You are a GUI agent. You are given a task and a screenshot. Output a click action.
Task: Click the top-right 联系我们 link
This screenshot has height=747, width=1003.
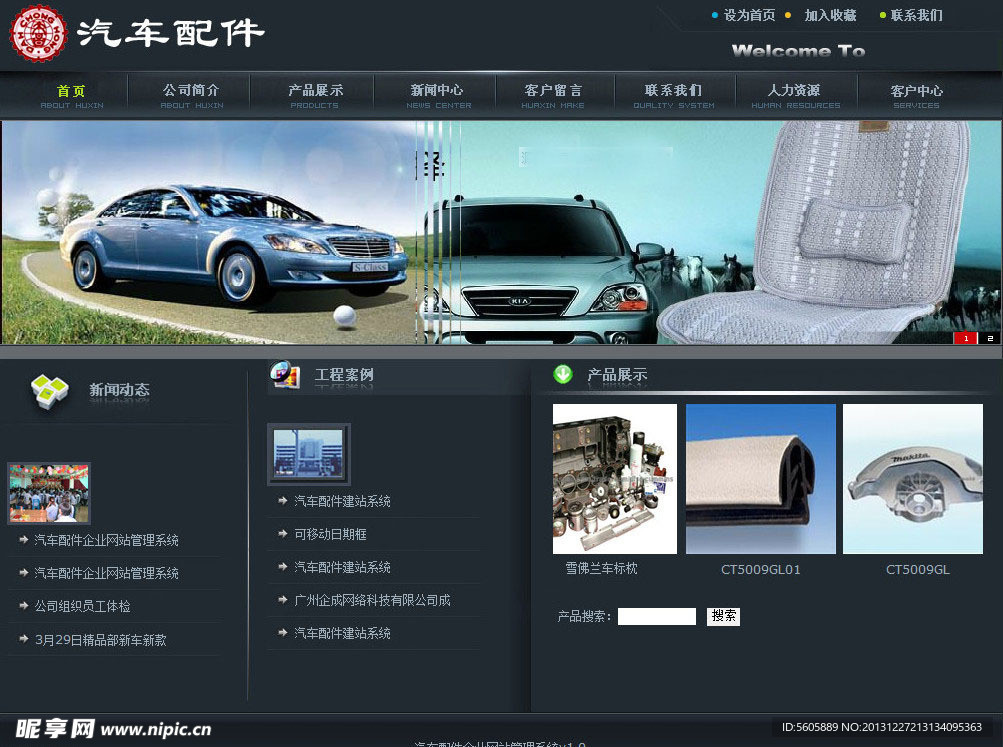917,15
